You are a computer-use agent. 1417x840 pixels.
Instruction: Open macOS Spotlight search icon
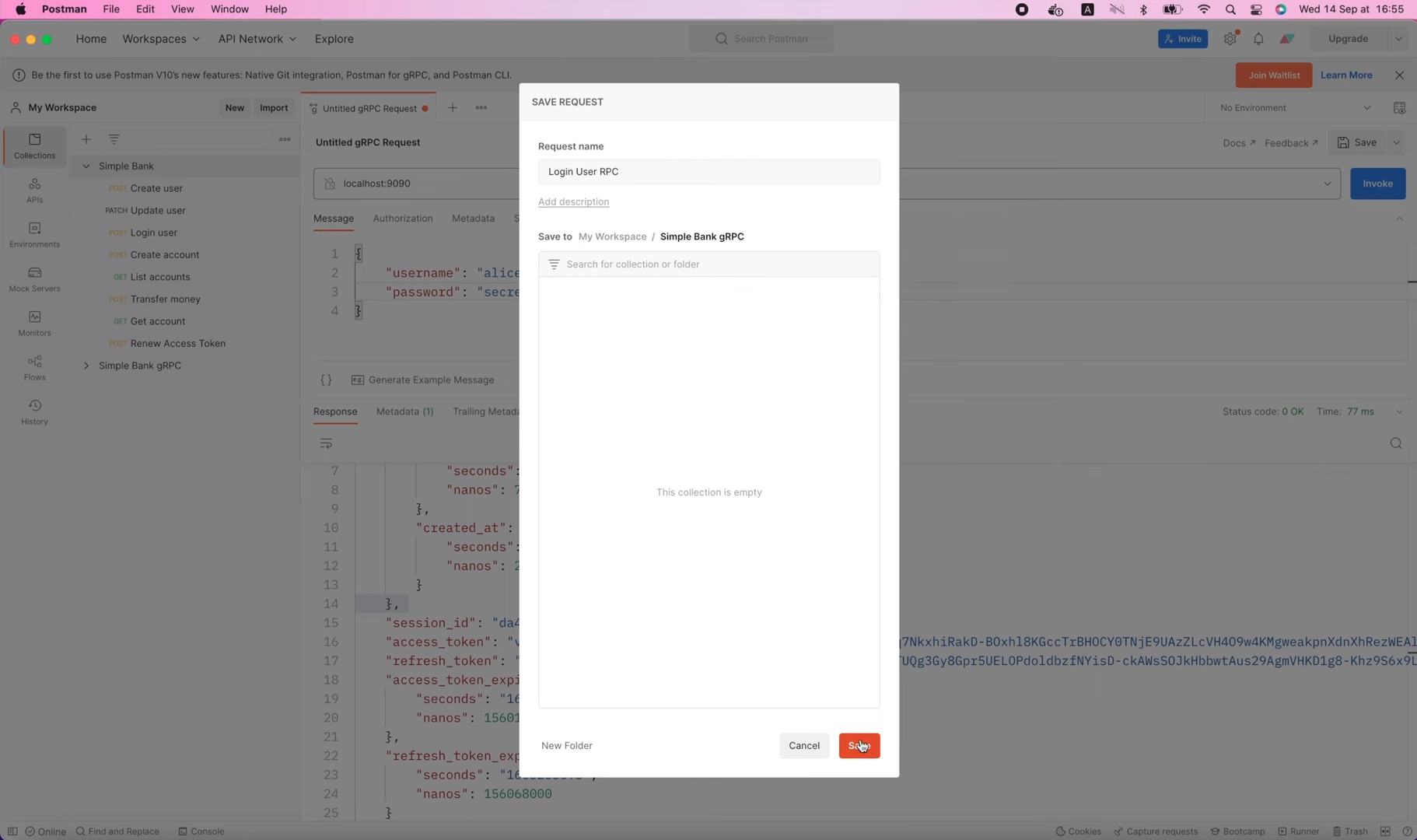pos(1230,9)
